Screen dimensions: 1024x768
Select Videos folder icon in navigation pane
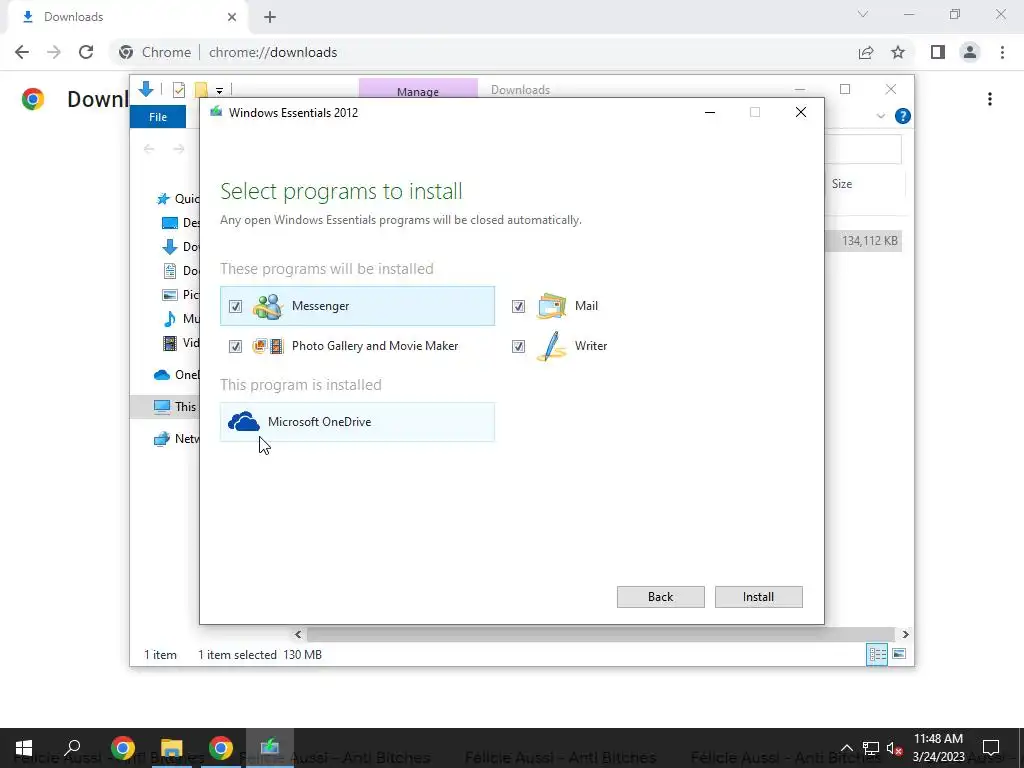(170, 343)
